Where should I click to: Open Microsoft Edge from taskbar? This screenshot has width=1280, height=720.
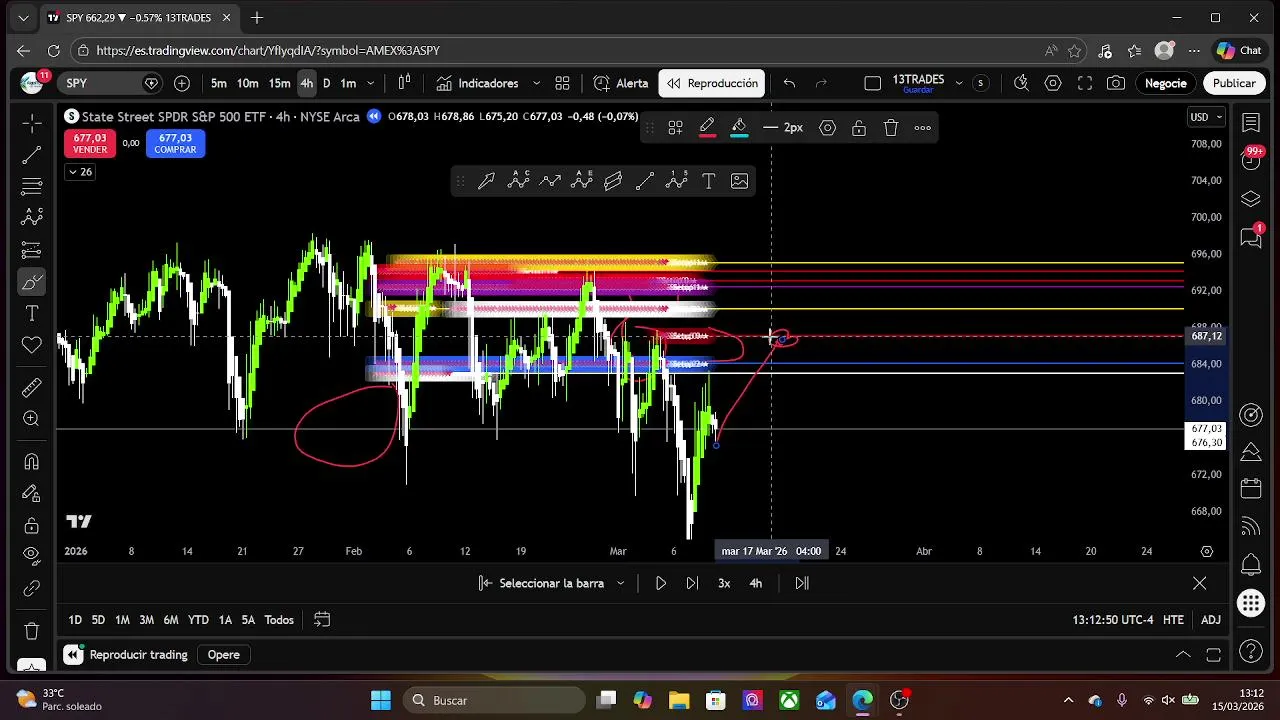(x=862, y=700)
